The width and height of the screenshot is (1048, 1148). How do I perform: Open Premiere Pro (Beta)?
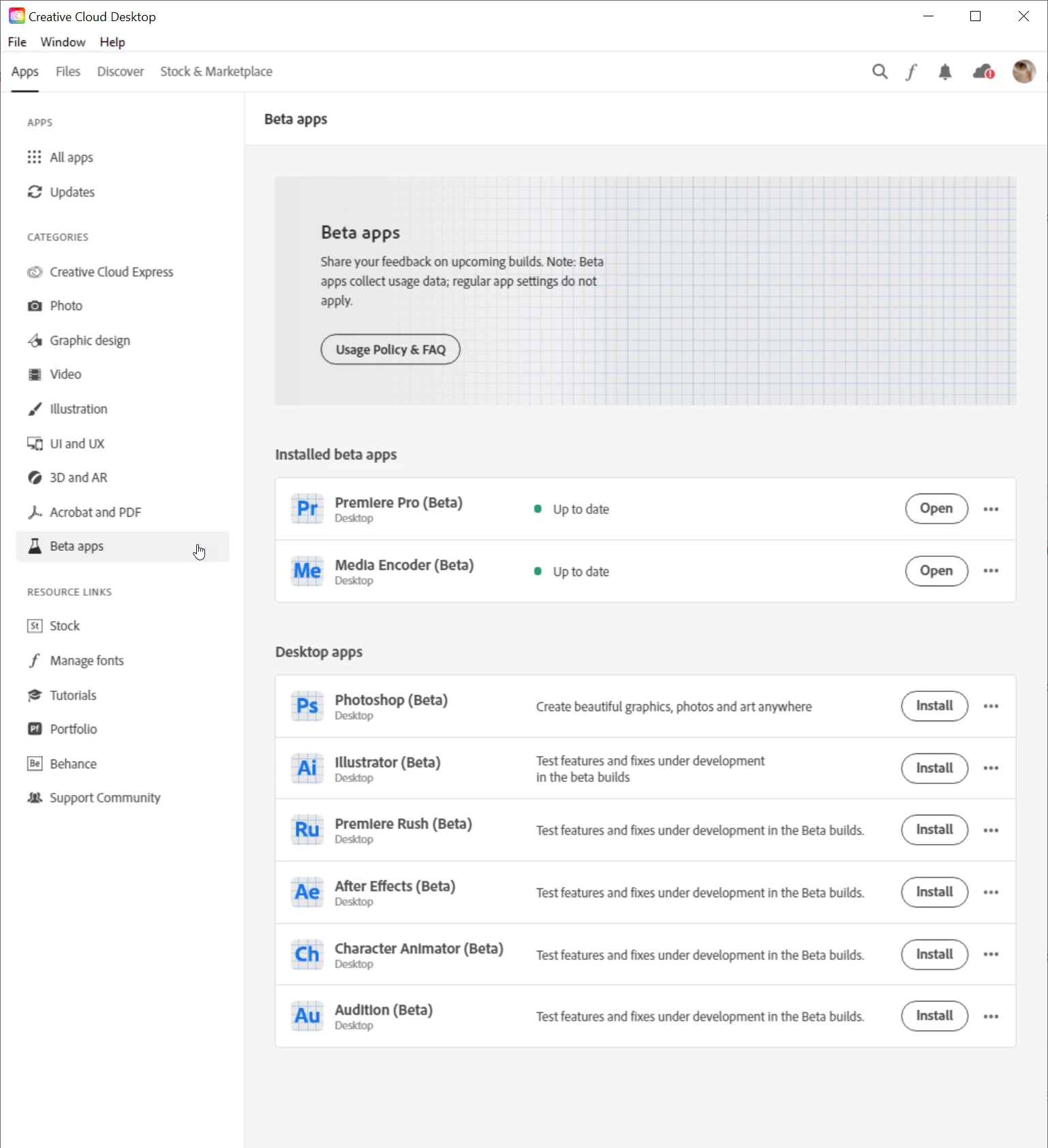[936, 509]
